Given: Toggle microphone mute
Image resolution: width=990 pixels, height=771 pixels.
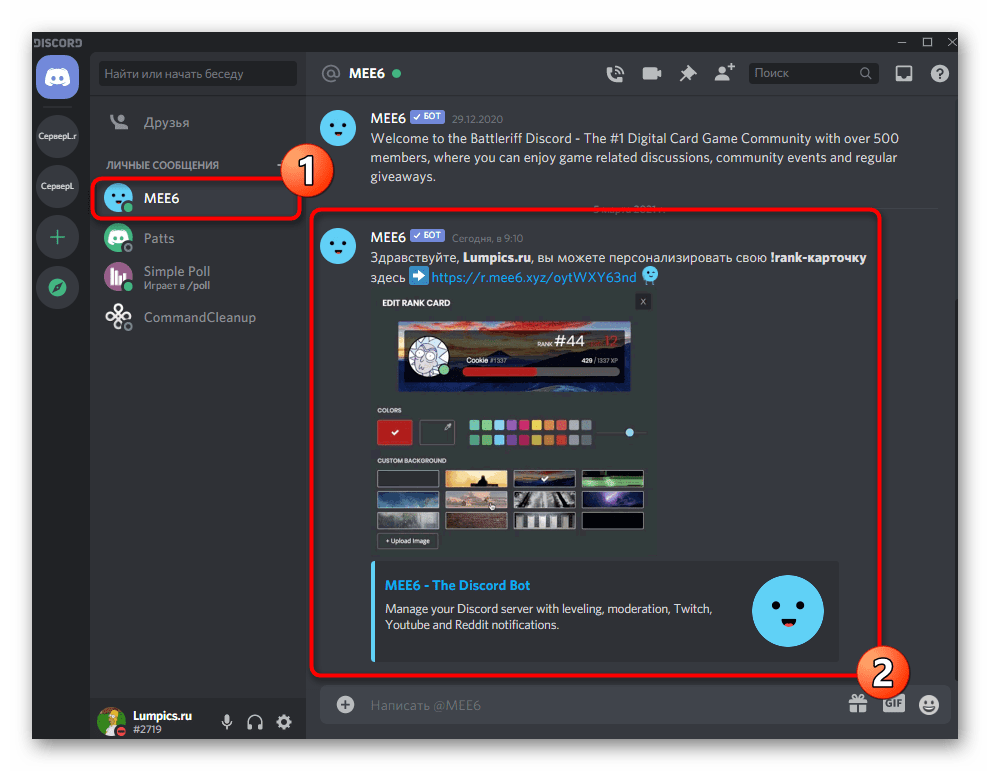Looking at the screenshot, I should 227,722.
